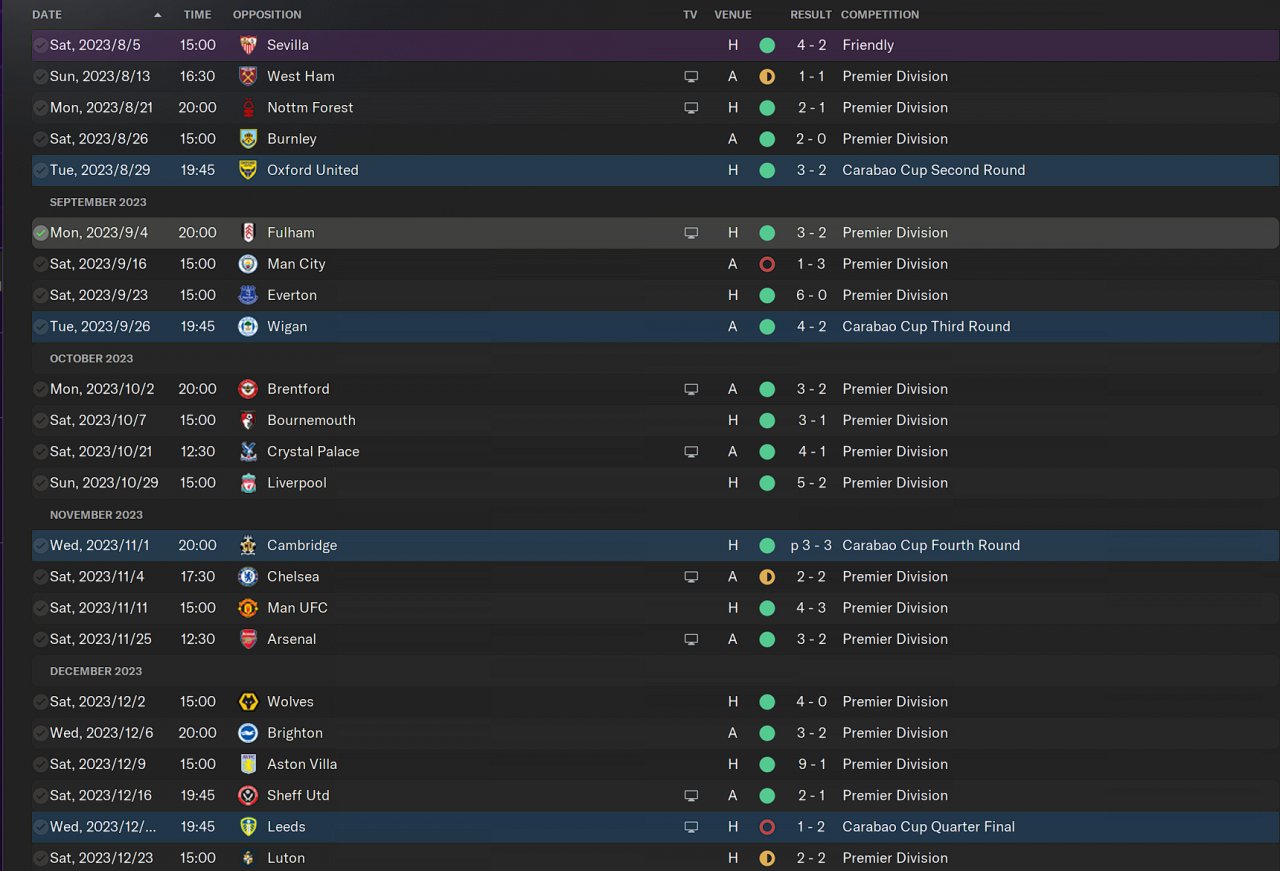Viewport: 1280px width, 871px height.
Task: Click the orange draw indicator for Chelsea match
Action: (767, 577)
